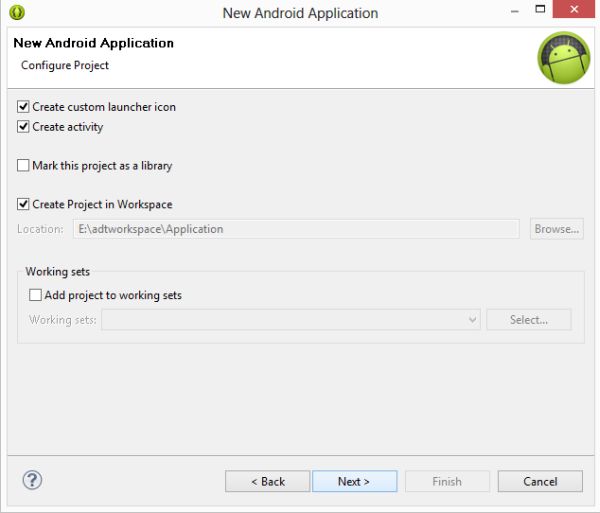Browse for a project location
This screenshot has width=600, height=513.
click(x=556, y=229)
